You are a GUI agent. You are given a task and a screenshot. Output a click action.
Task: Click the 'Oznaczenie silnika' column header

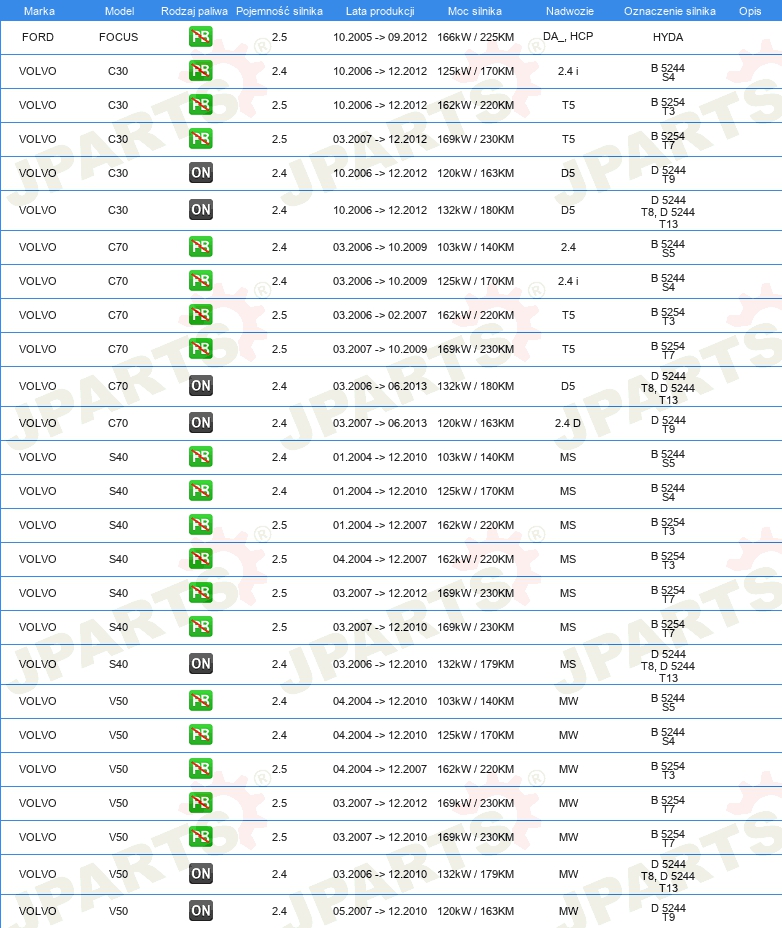670,11
